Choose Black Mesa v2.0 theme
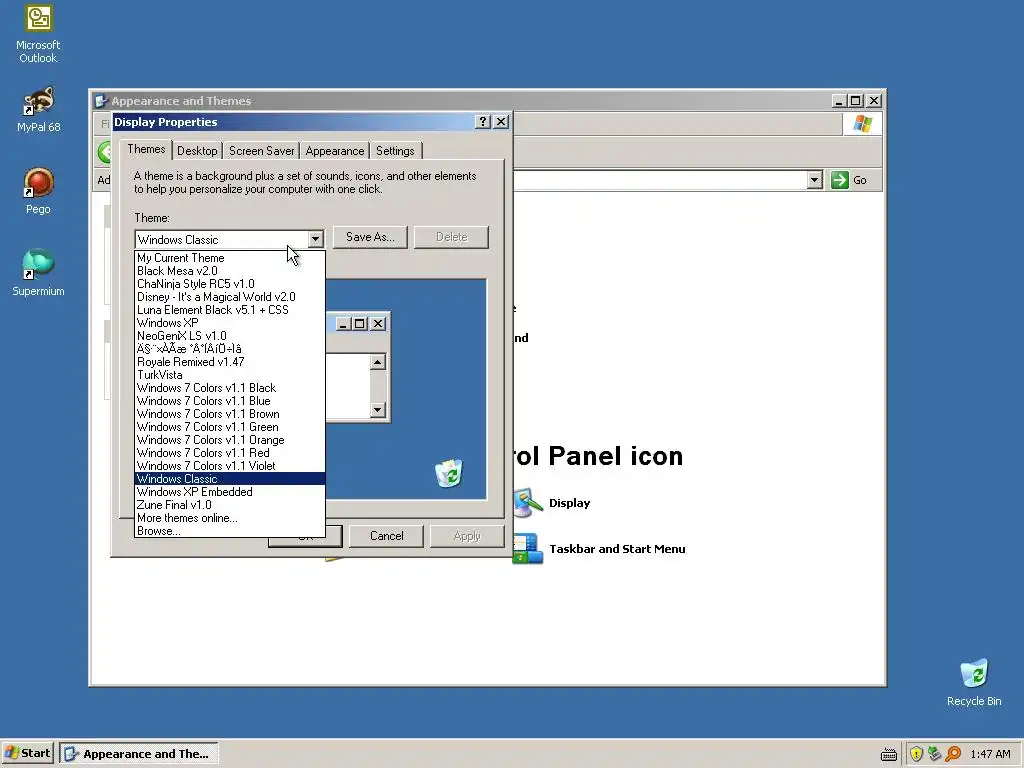The image size is (1024, 768). click(230, 271)
